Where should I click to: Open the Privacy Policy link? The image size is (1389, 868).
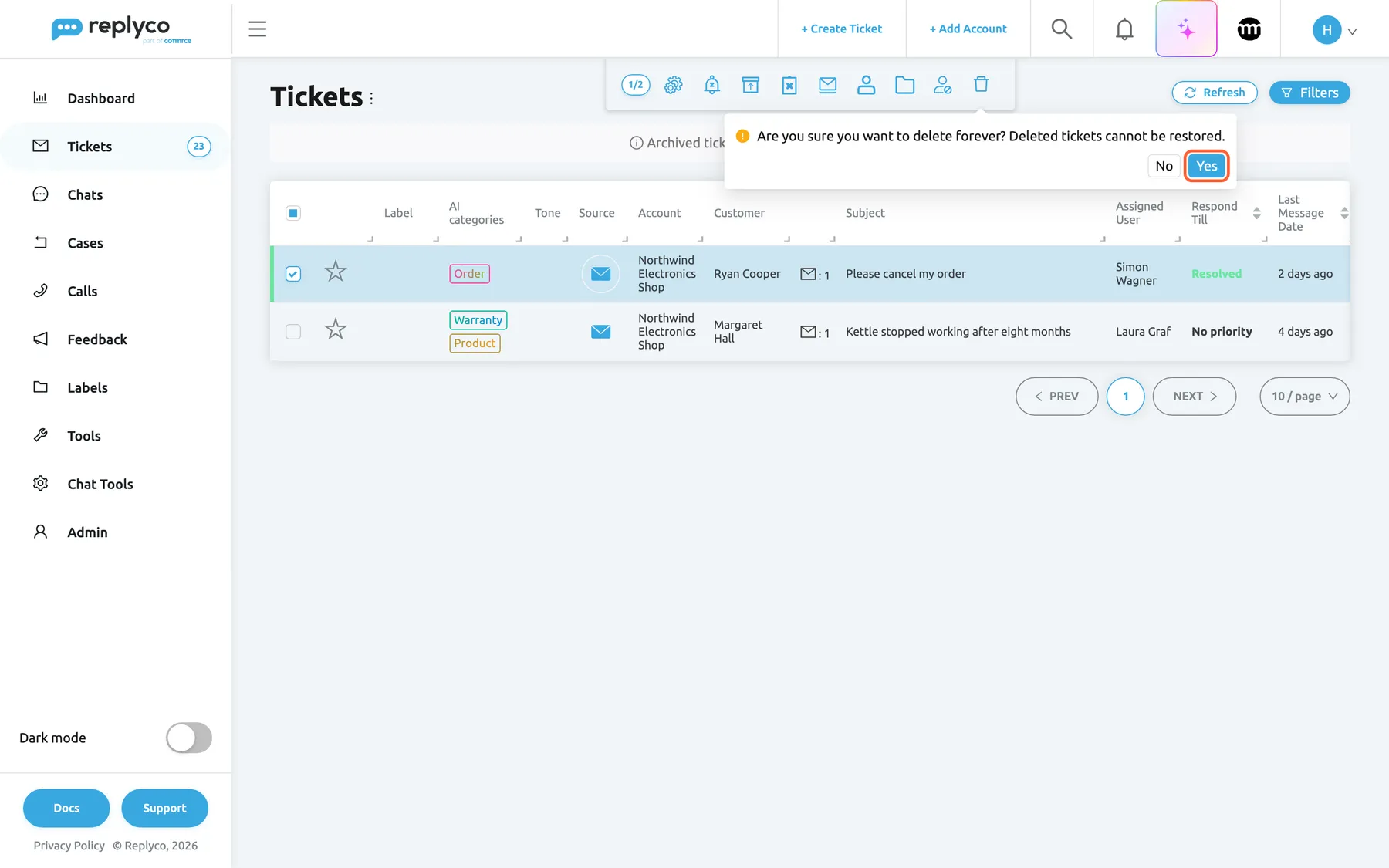[x=69, y=846]
